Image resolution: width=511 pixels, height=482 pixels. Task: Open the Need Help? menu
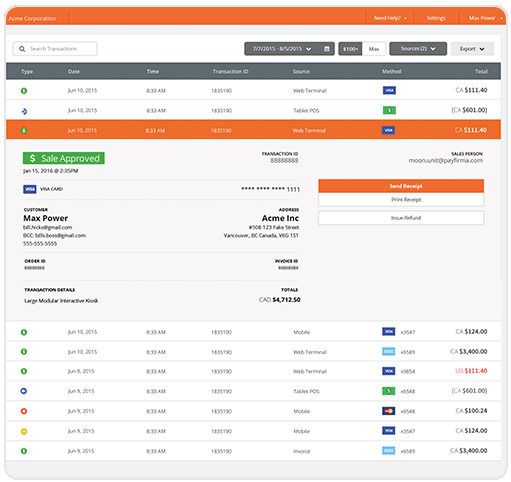click(x=390, y=18)
